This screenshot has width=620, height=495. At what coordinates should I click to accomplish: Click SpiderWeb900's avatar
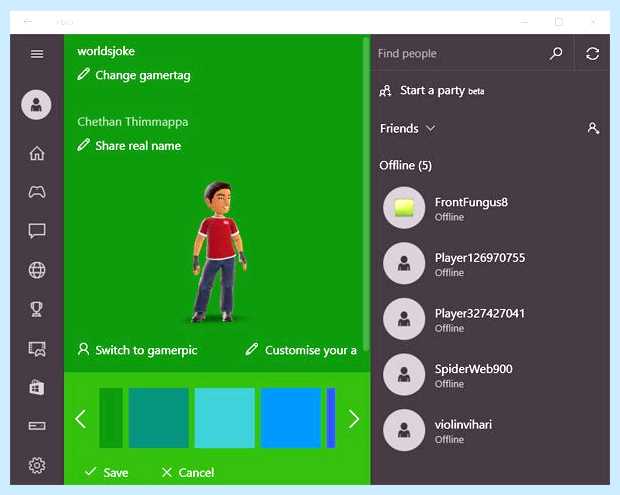pos(404,374)
